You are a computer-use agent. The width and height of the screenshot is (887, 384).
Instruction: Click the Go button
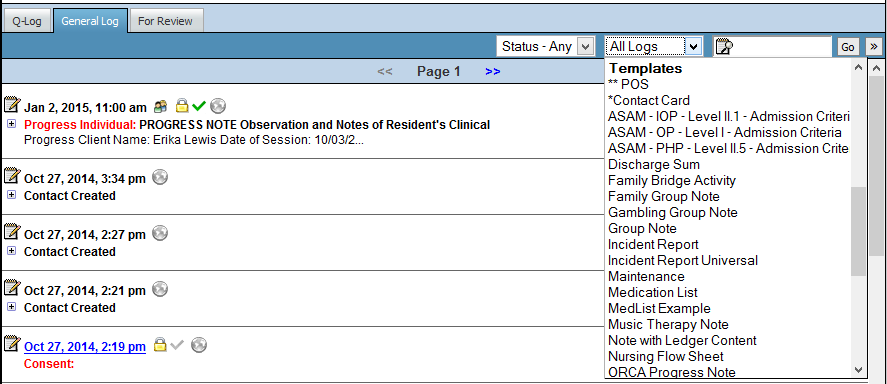[x=848, y=47]
